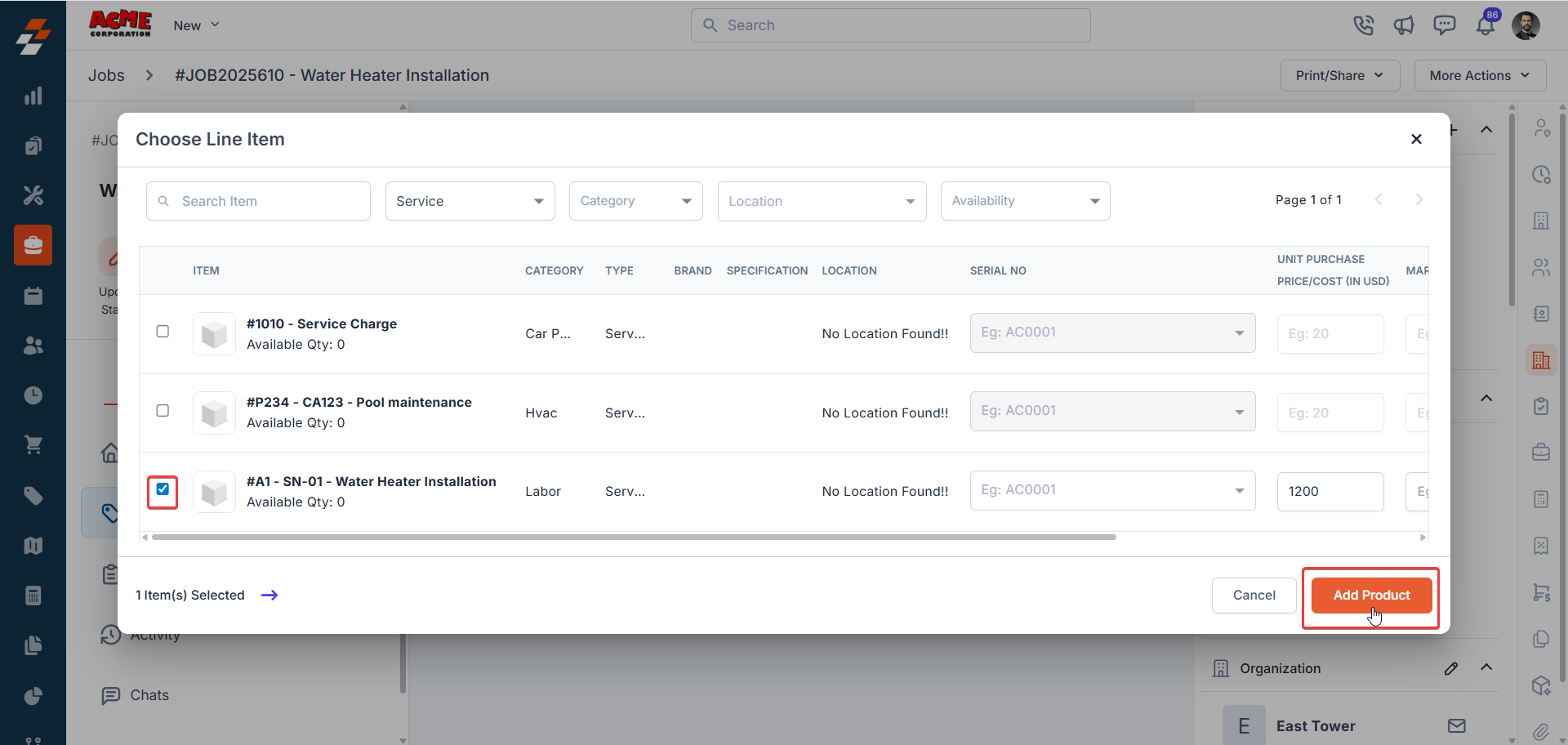Click the table horizontal scrollbar
This screenshot has width=1568, height=745.
pos(634,538)
